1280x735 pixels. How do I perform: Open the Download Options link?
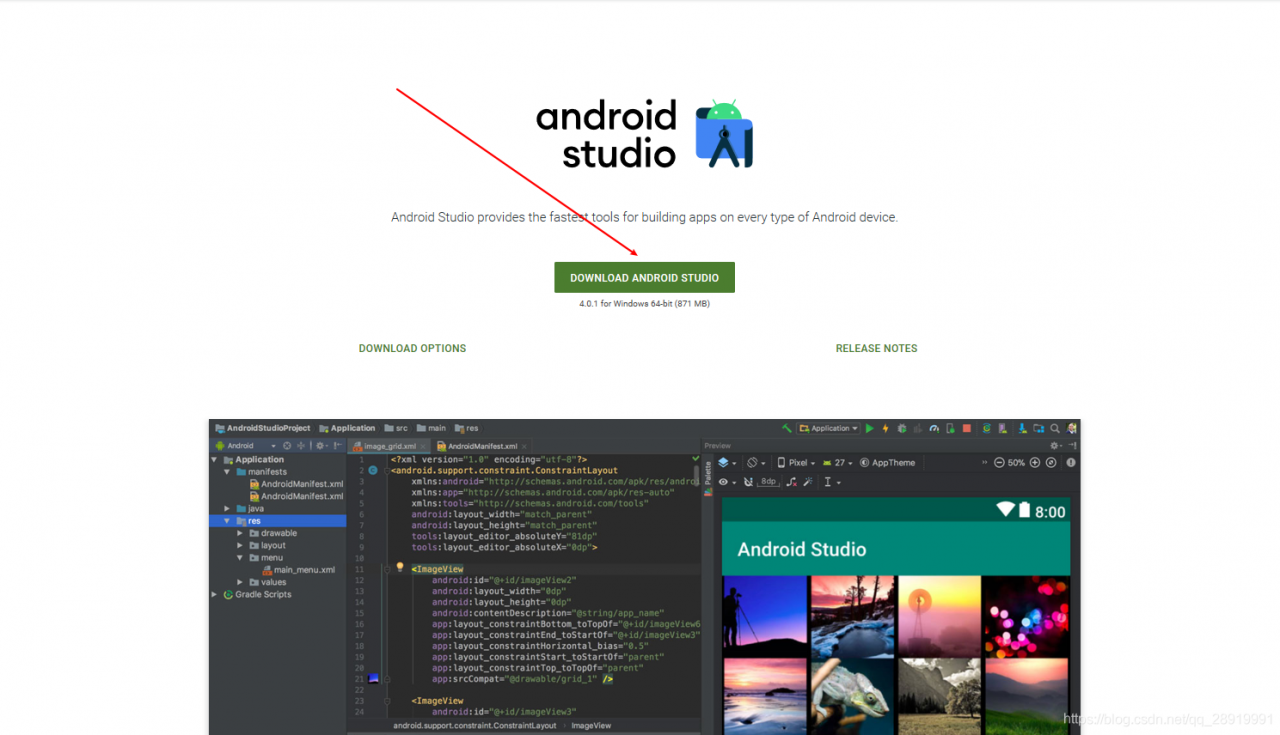(412, 348)
